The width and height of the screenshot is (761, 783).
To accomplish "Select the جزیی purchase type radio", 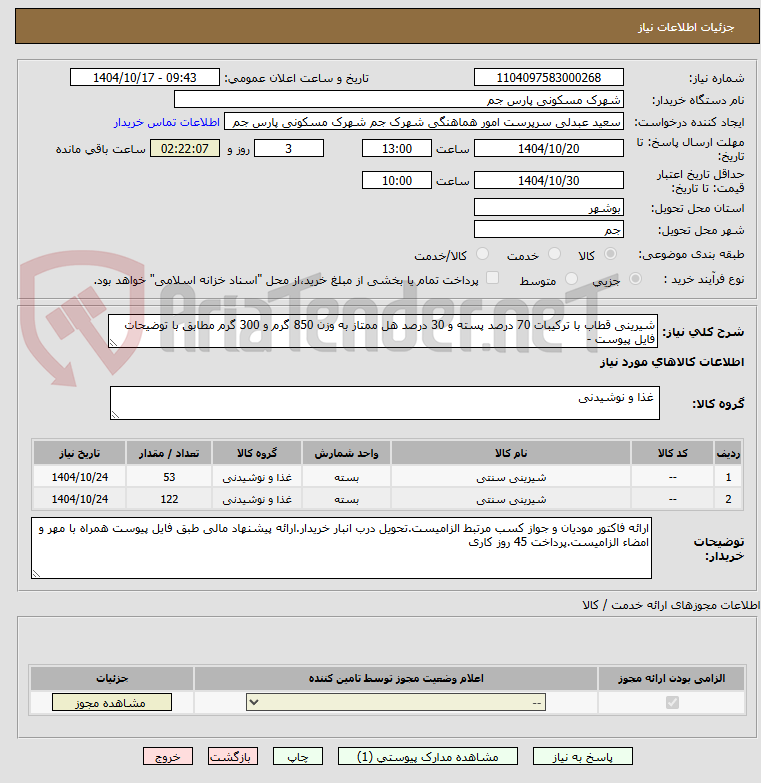I will click(x=635, y=279).
